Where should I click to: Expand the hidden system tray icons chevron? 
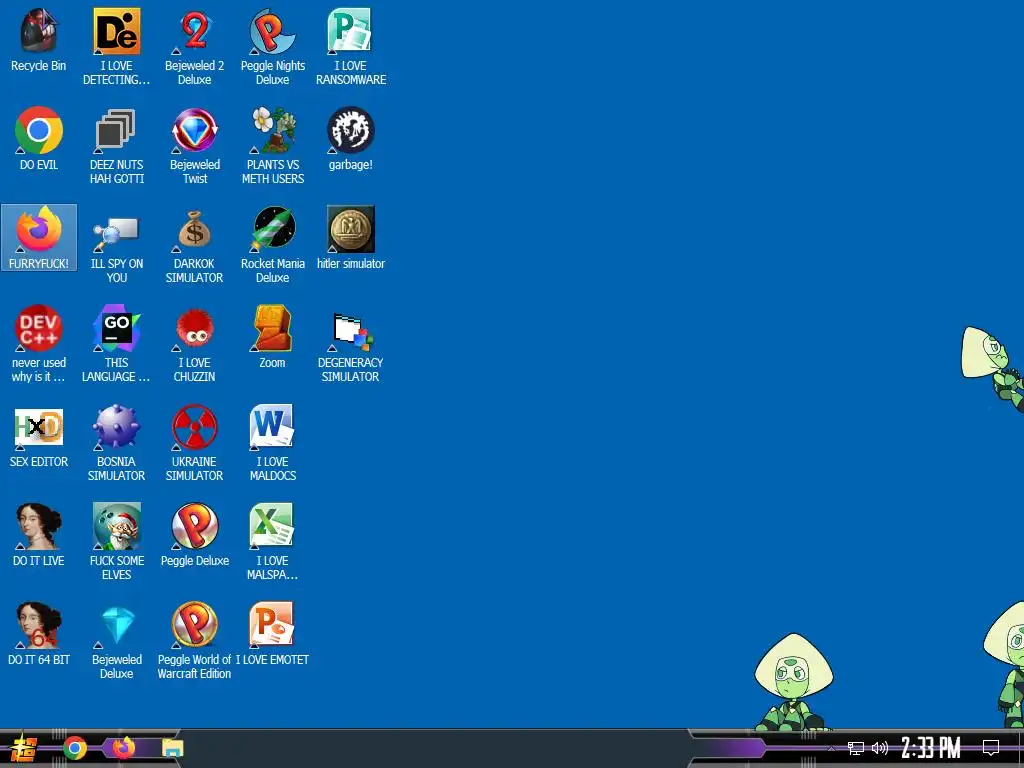831,748
